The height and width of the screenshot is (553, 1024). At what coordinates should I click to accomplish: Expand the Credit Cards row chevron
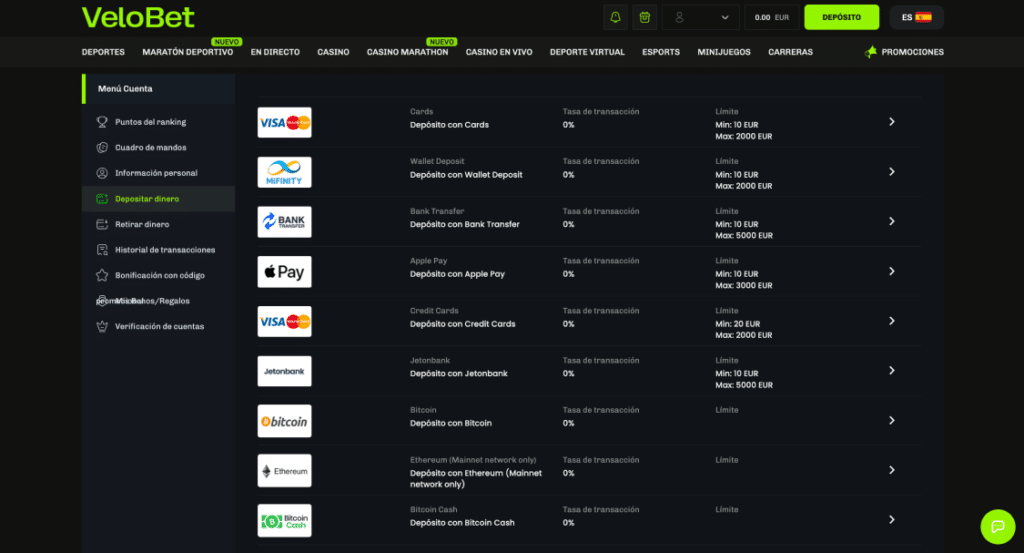coord(891,321)
